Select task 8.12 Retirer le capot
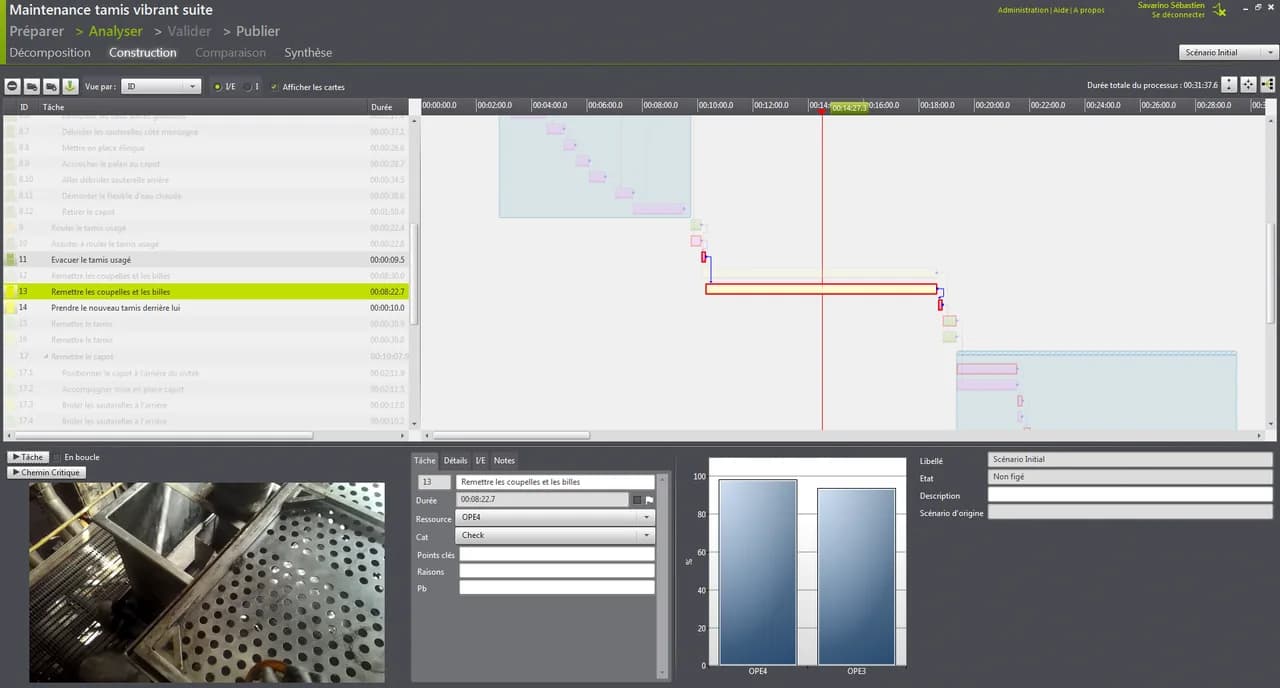Image resolution: width=1280 pixels, height=688 pixels. pyautogui.click(x=207, y=212)
